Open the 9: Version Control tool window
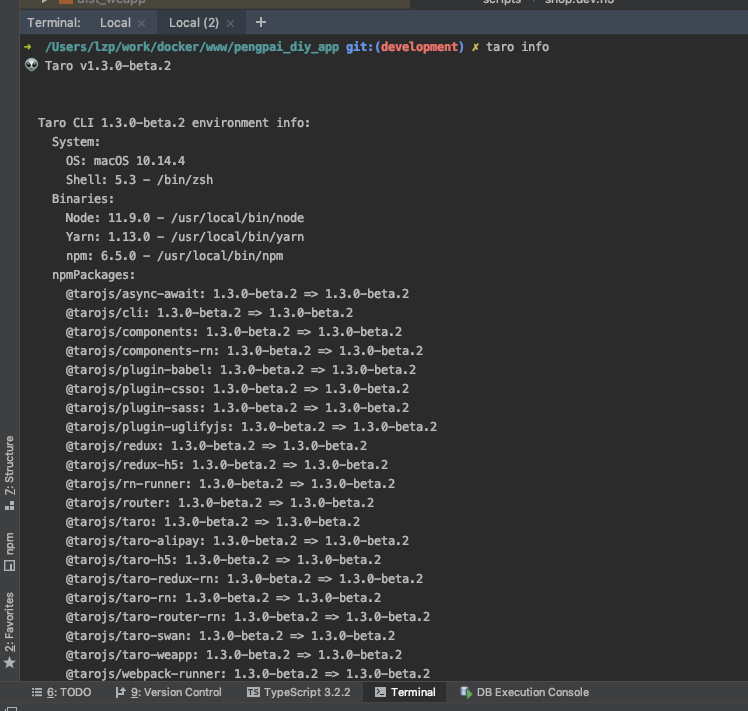The image size is (748, 711). coord(168,692)
